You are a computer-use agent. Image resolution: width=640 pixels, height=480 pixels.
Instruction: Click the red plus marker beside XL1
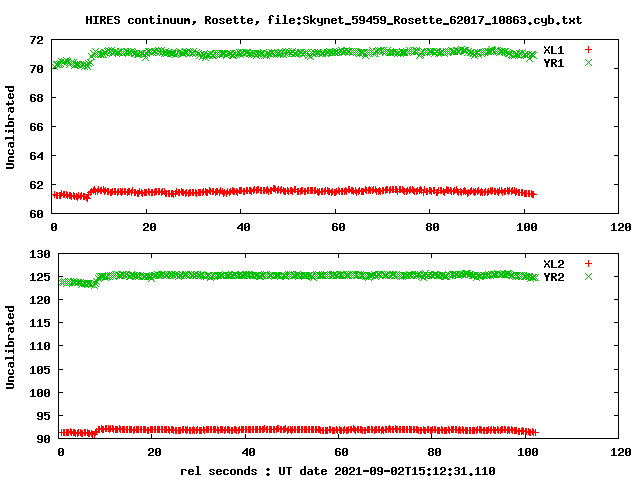point(588,50)
